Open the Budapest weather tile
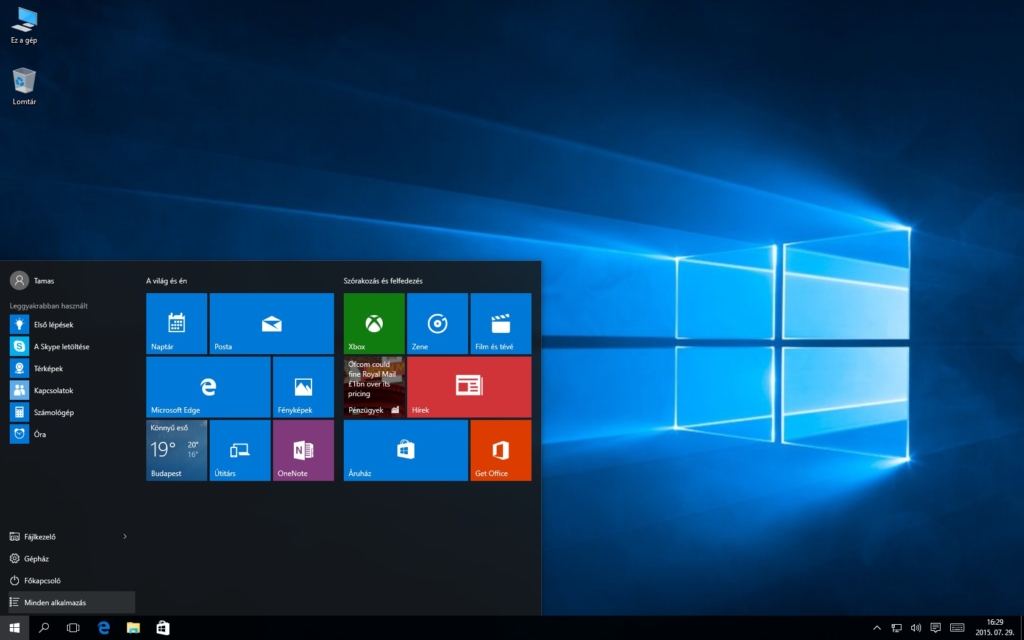 pos(176,450)
